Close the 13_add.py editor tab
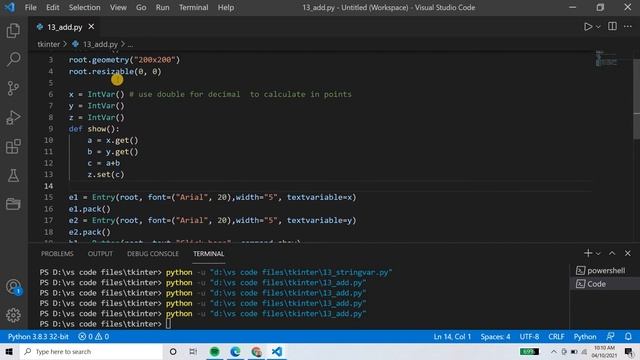The width and height of the screenshot is (640, 360). (91, 27)
